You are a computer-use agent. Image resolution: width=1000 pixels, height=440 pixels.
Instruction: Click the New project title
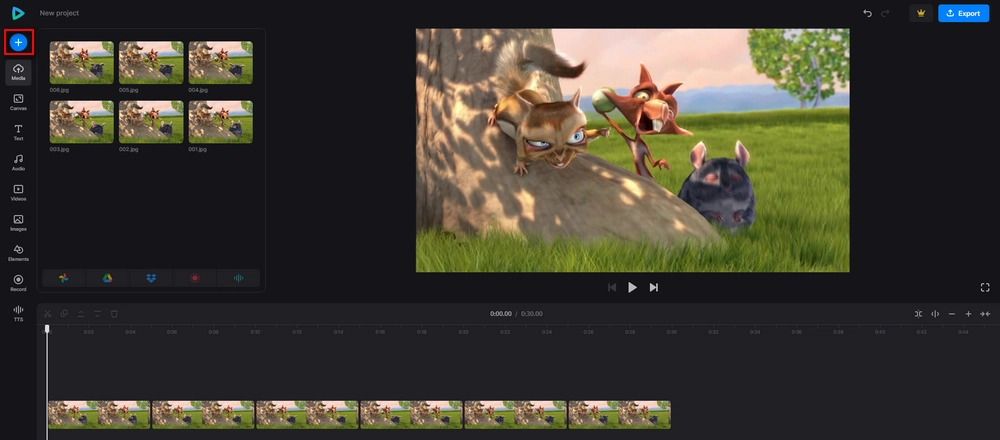[x=59, y=13]
